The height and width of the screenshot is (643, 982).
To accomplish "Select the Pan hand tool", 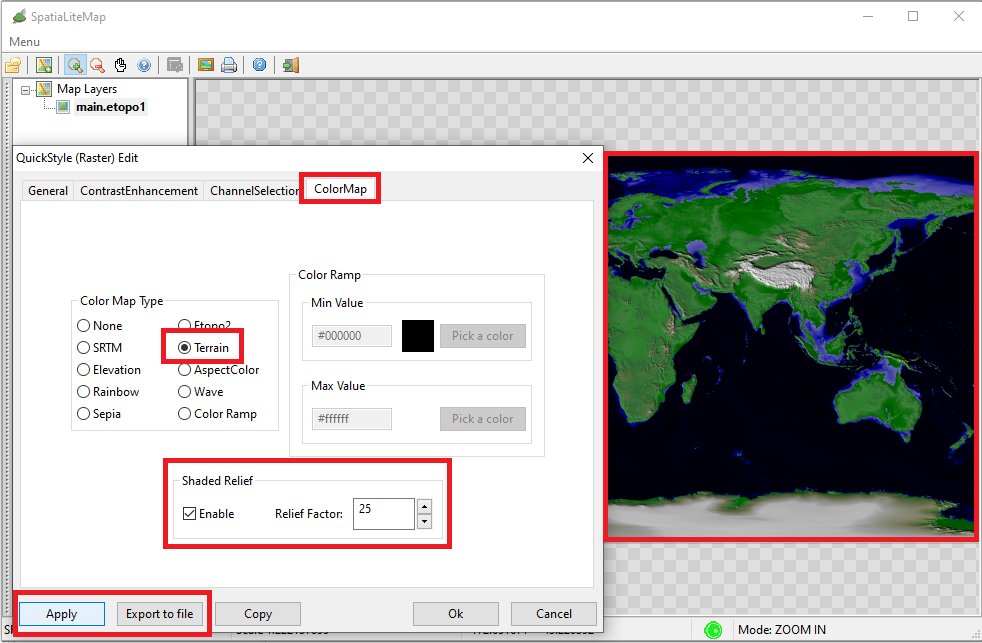I will click(x=120, y=65).
